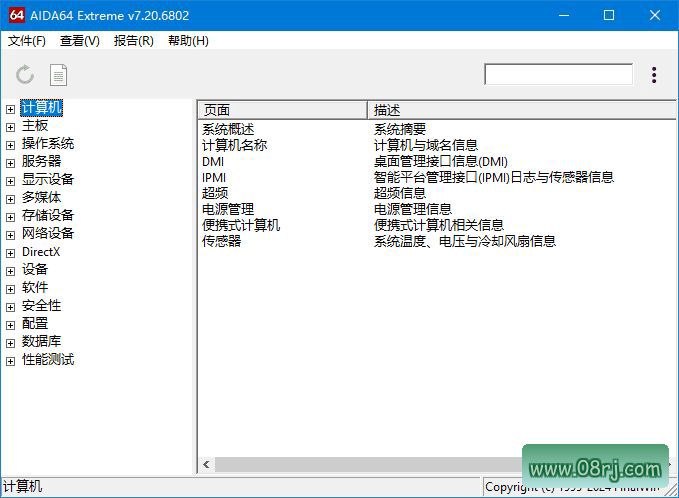This screenshot has width=679, height=498.
Task: Expand the 设备 tree node
Action: tap(10, 271)
